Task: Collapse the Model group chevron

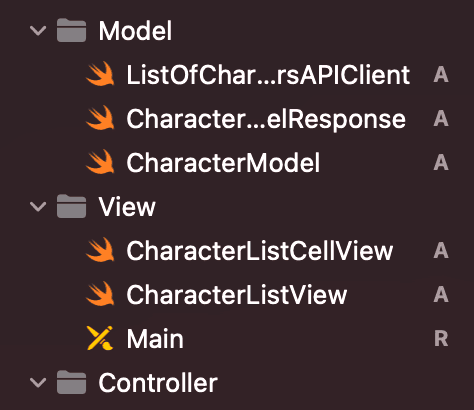Action: [38, 31]
